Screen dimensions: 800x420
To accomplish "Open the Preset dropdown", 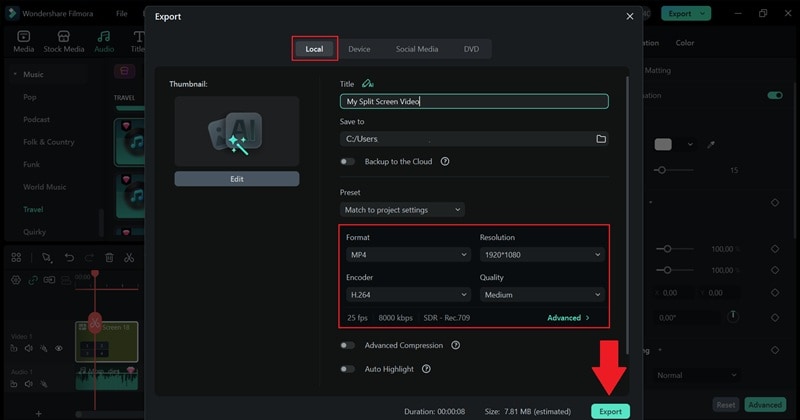I will [402, 210].
